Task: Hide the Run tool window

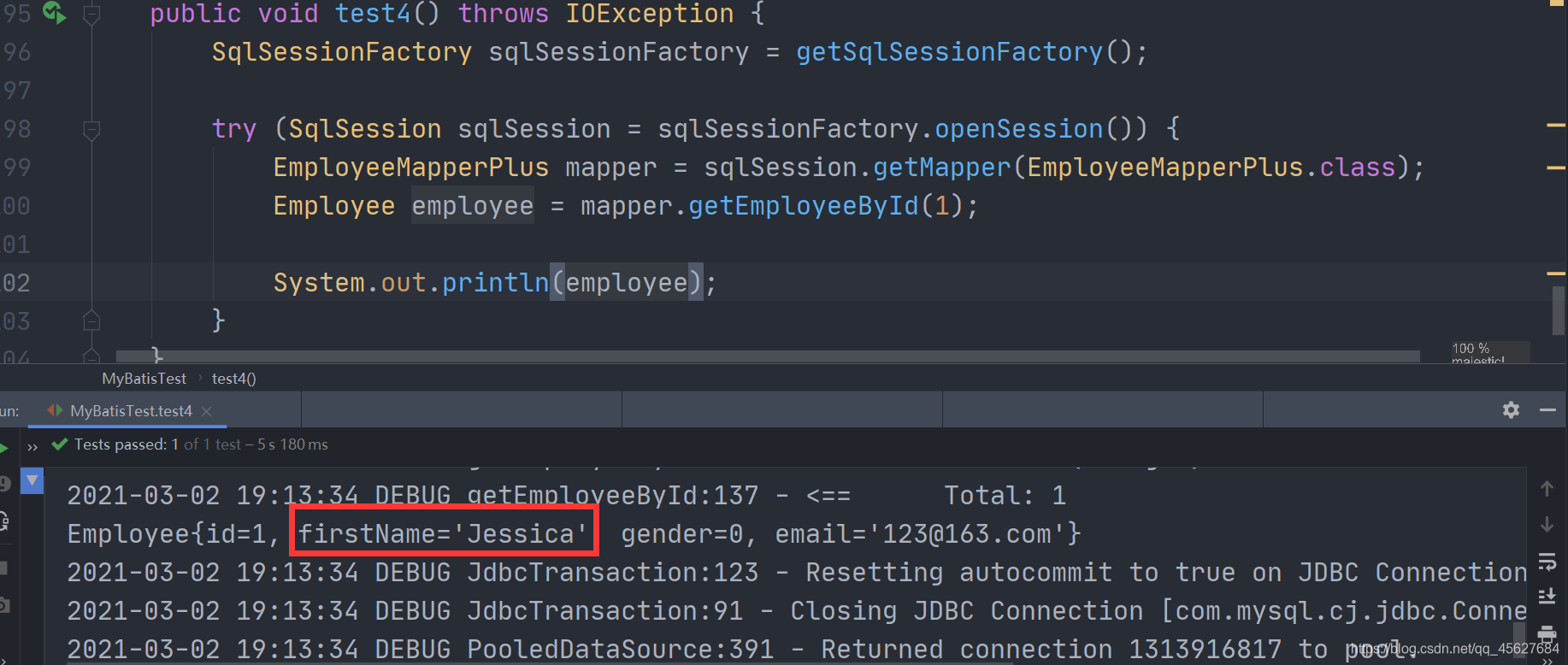Action: (x=1547, y=410)
